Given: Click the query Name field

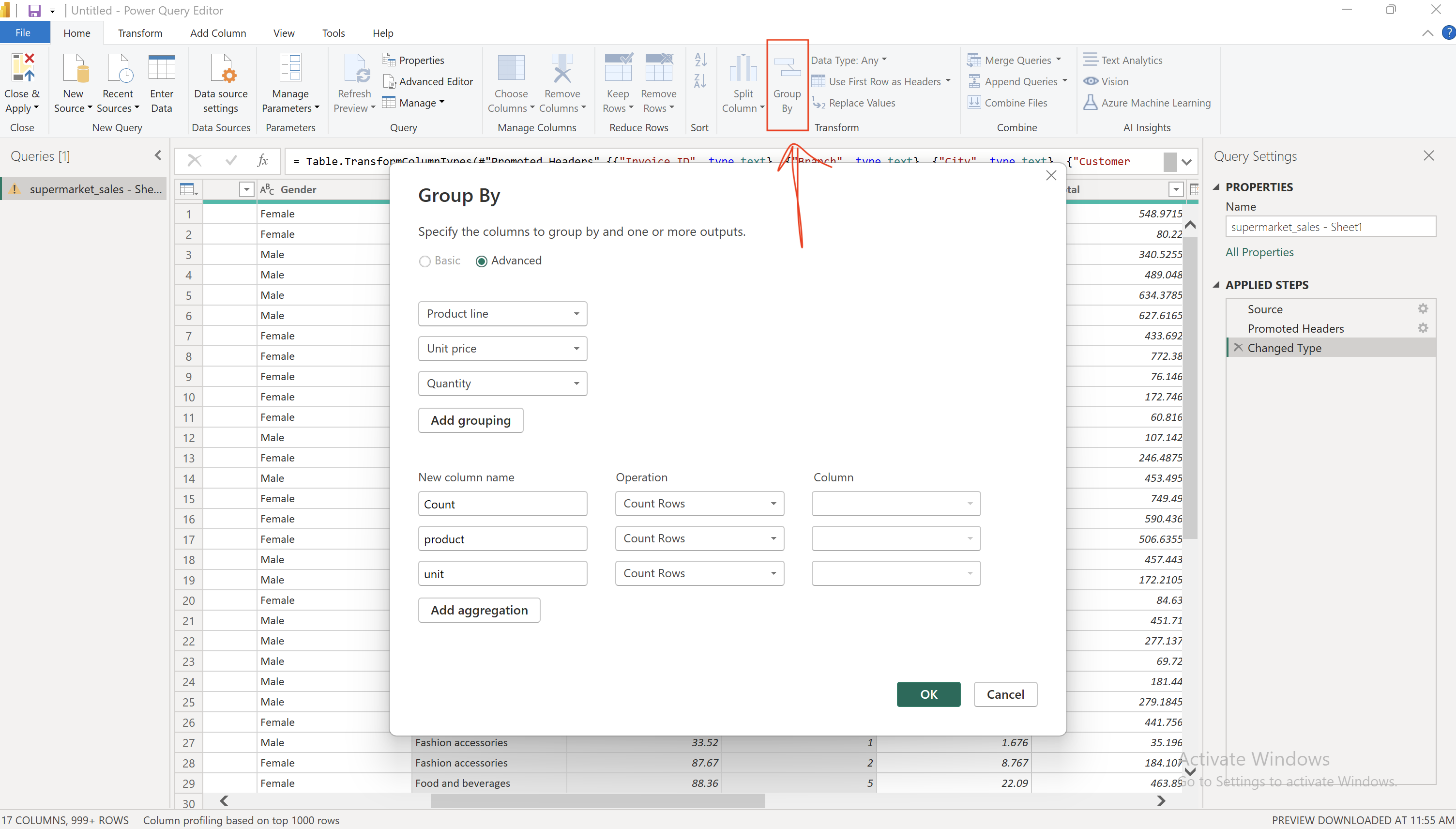Looking at the screenshot, I should pyautogui.click(x=1330, y=227).
